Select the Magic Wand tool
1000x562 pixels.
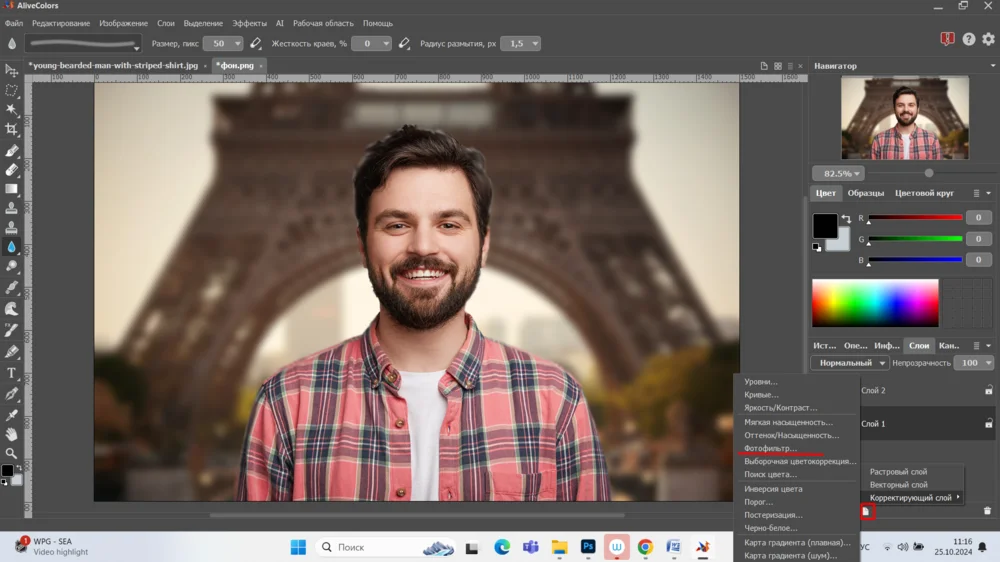(11, 110)
